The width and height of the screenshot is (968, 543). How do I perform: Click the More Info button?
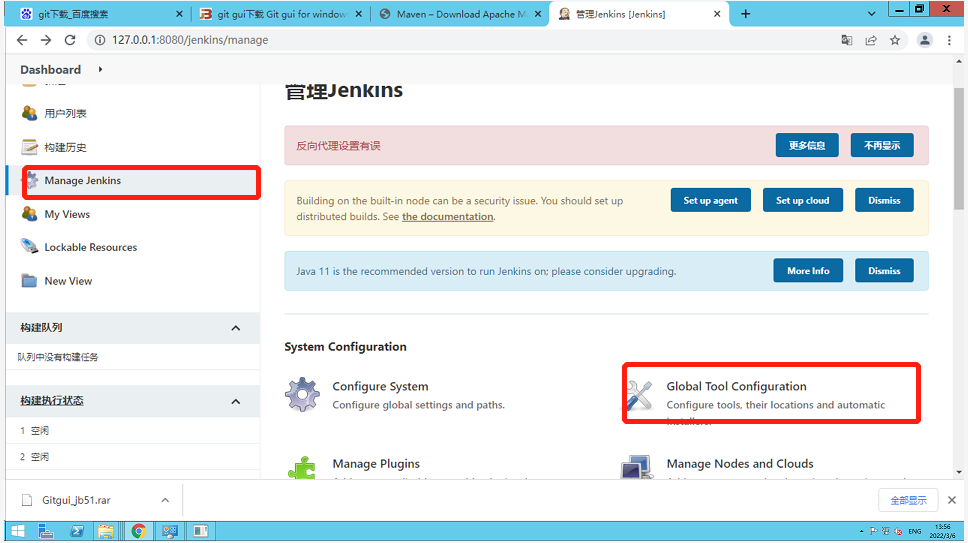tap(808, 270)
